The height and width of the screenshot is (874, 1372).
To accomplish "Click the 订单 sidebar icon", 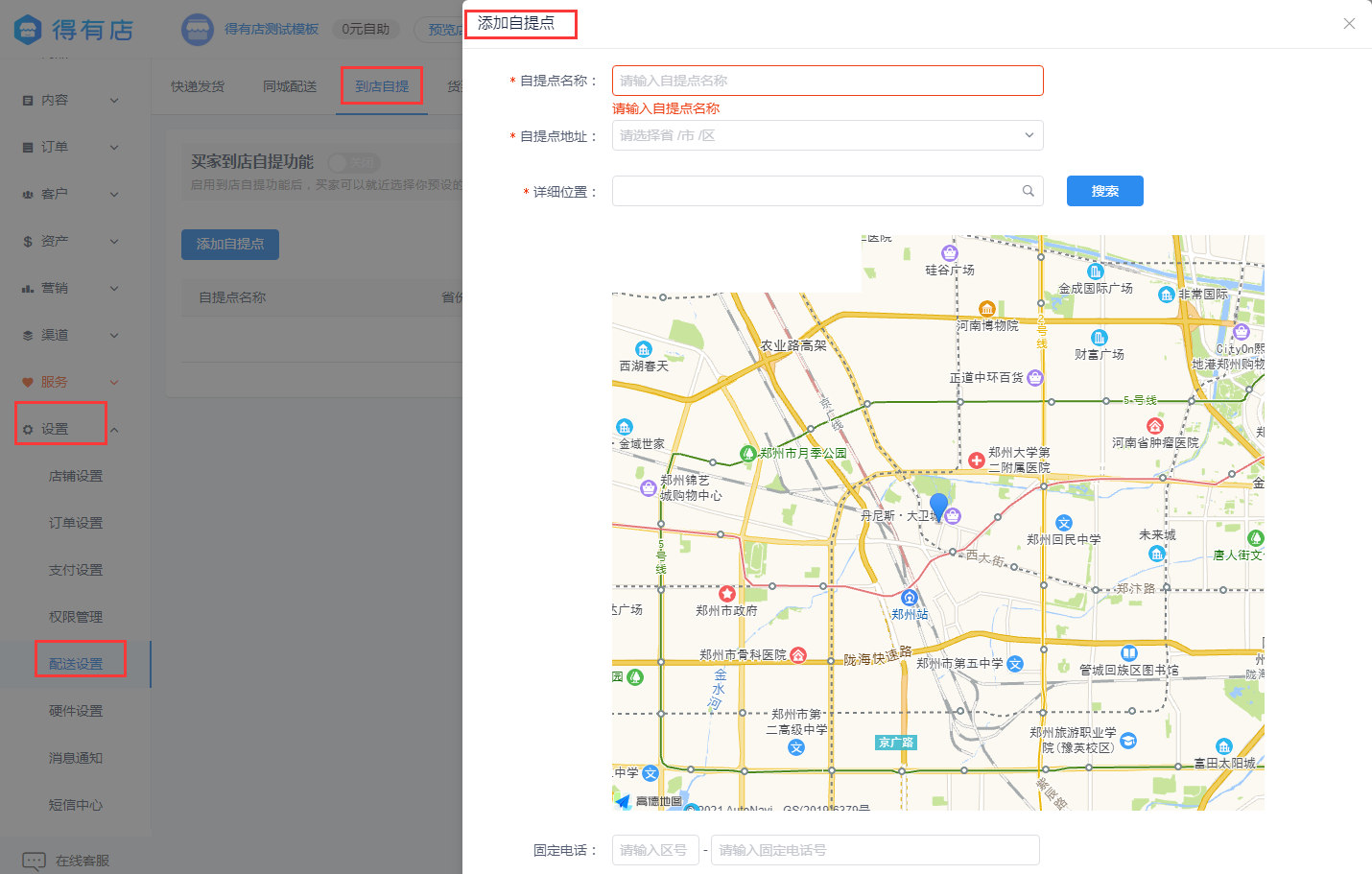I will [x=28, y=147].
